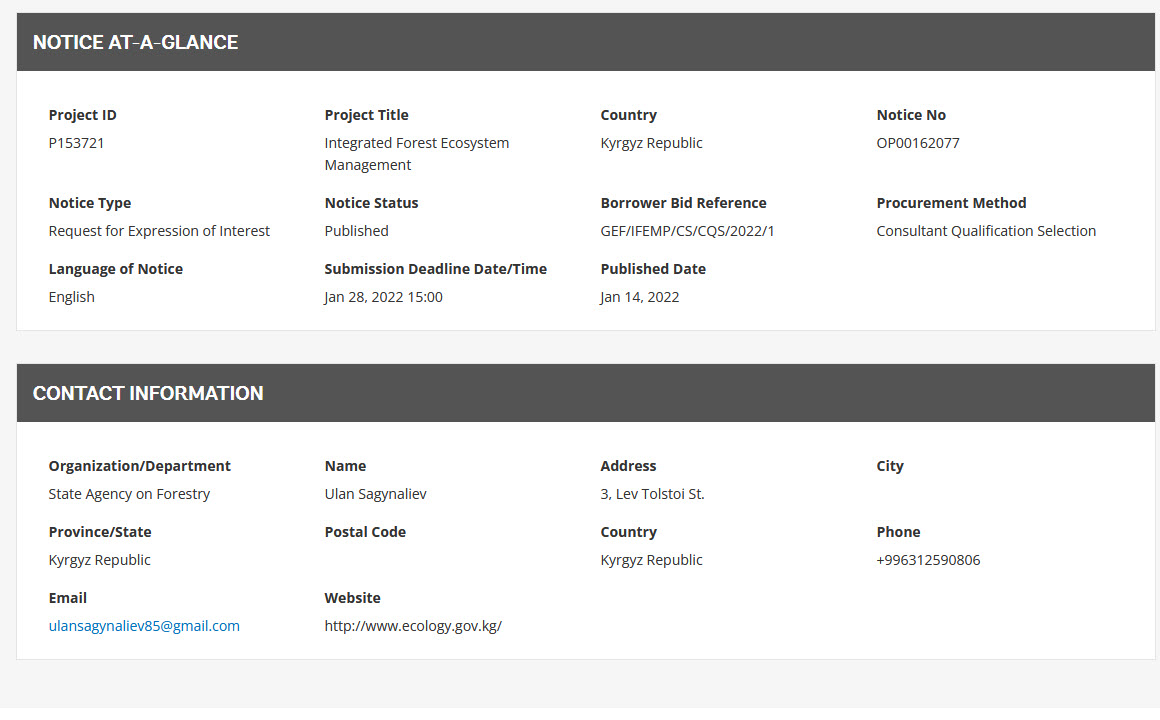Click the phone number +996312590806

coord(927,560)
